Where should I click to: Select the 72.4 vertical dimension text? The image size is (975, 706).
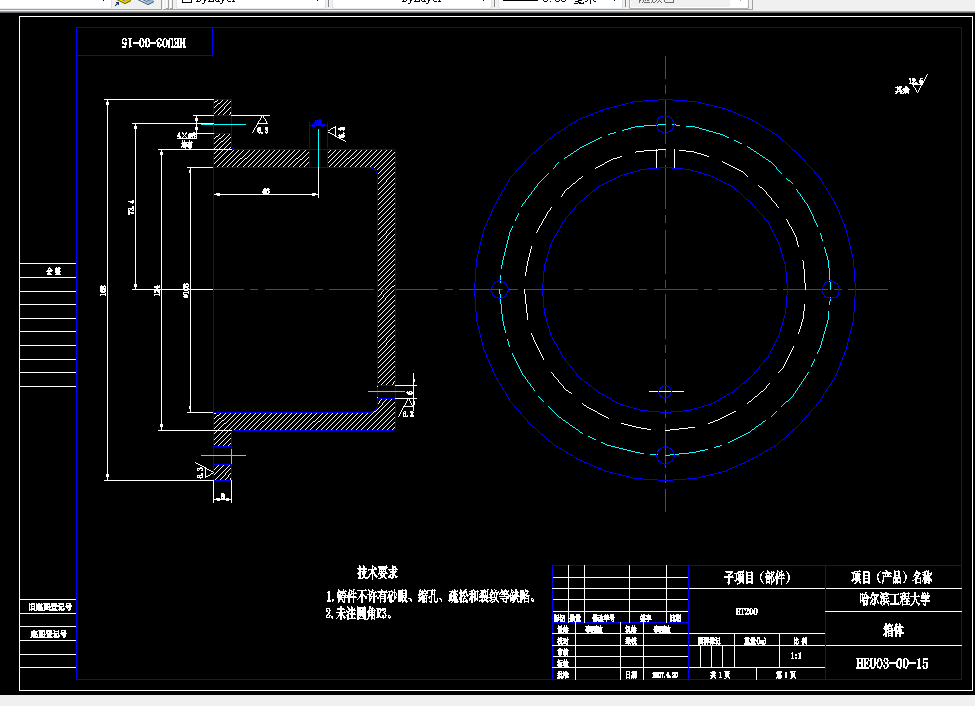click(131, 207)
